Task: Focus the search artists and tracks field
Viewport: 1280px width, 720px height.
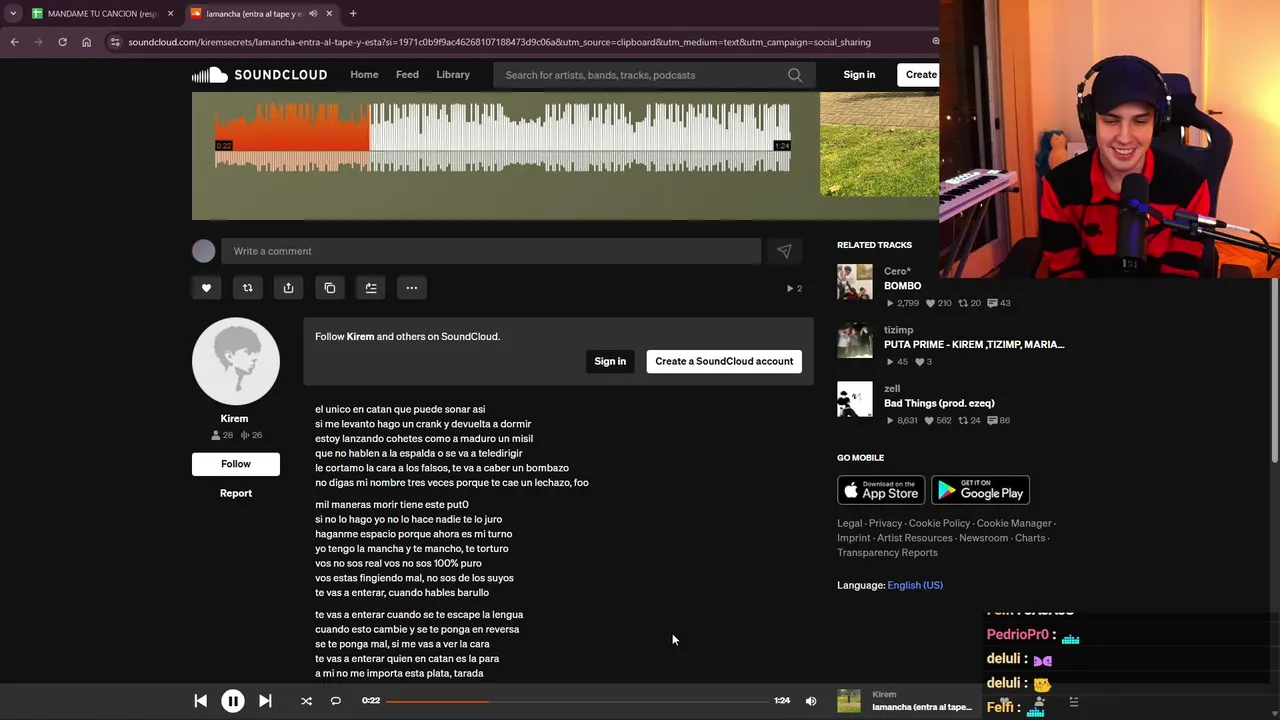Action: click(x=654, y=75)
